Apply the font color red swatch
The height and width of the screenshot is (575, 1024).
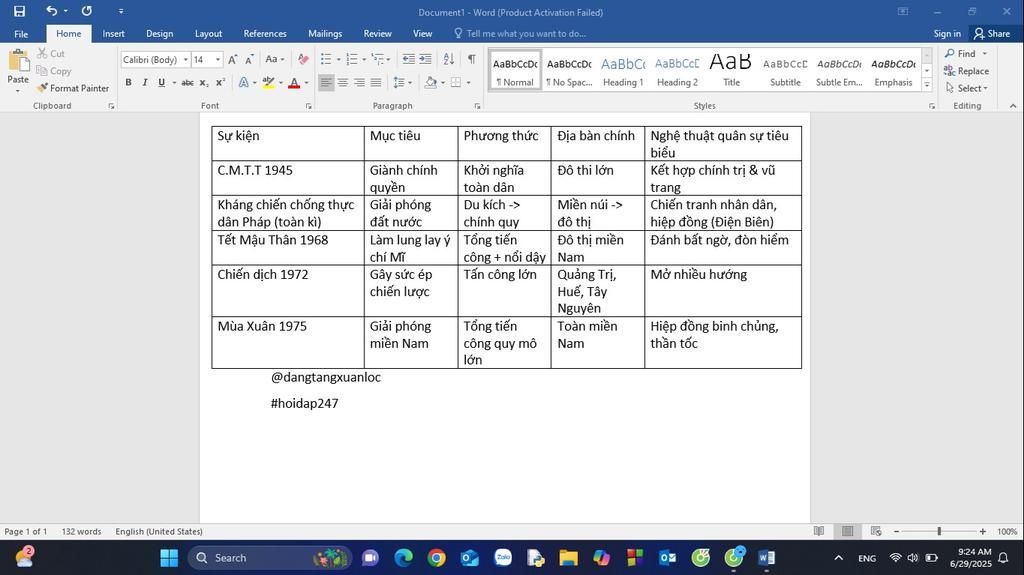pos(294,83)
